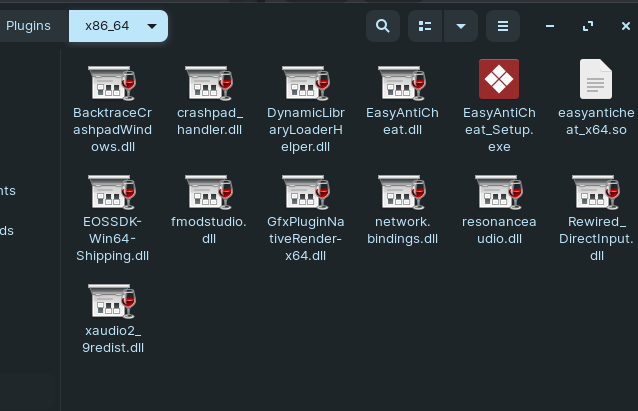The image size is (638, 411).
Task: Click the BacktraceCrashpadWindows.dll filename label
Action: coord(112,130)
